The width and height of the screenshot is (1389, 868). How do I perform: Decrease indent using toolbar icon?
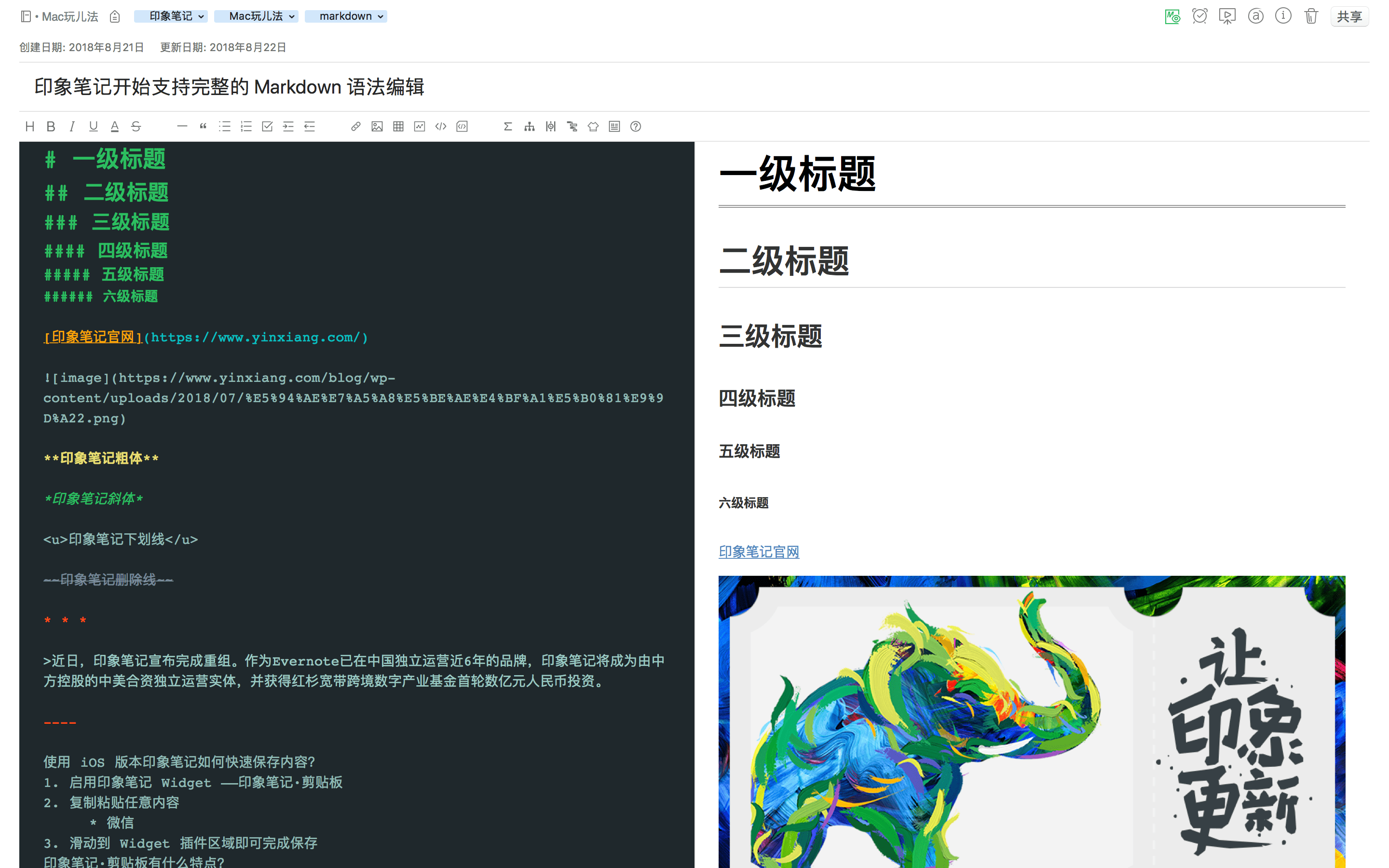(310, 126)
